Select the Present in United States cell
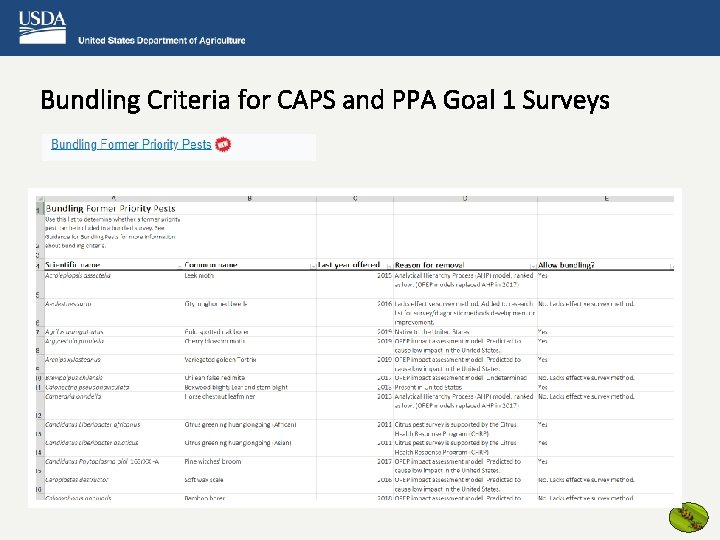Viewport: 720px width, 540px height. point(465,387)
